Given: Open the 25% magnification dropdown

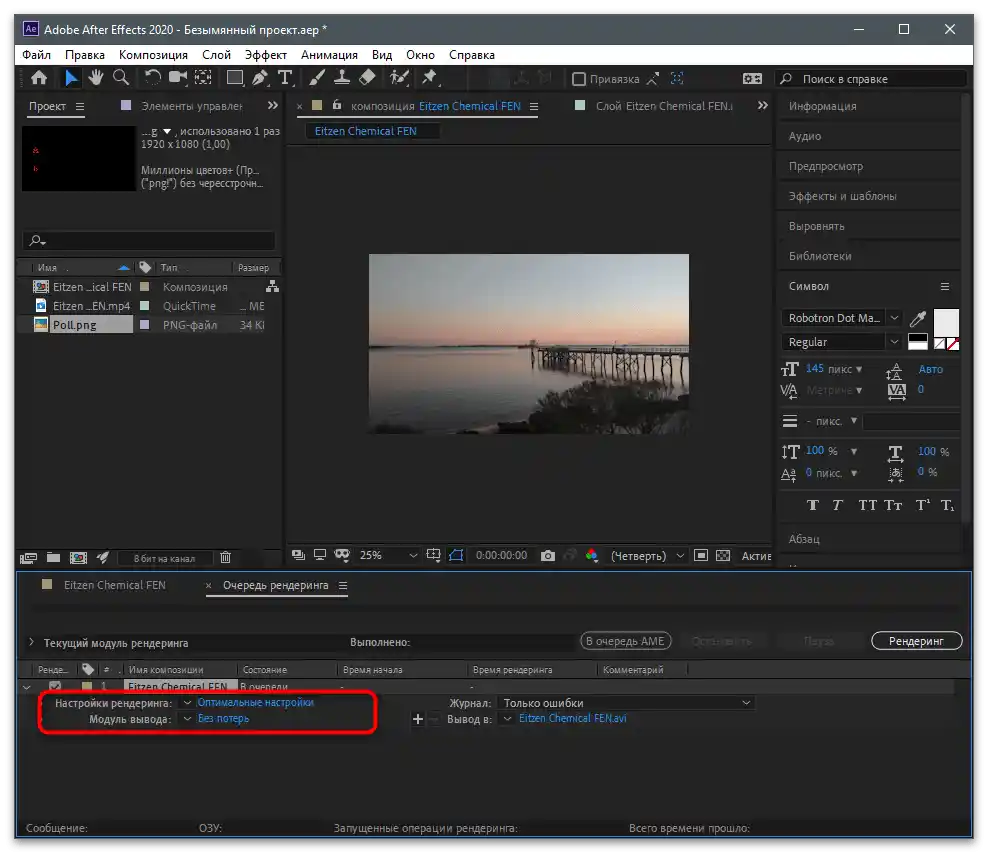Looking at the screenshot, I should pos(388,556).
